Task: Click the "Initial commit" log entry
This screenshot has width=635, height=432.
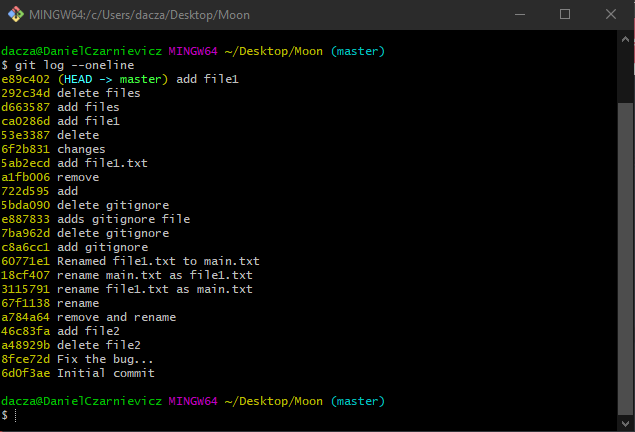Action: (106, 373)
